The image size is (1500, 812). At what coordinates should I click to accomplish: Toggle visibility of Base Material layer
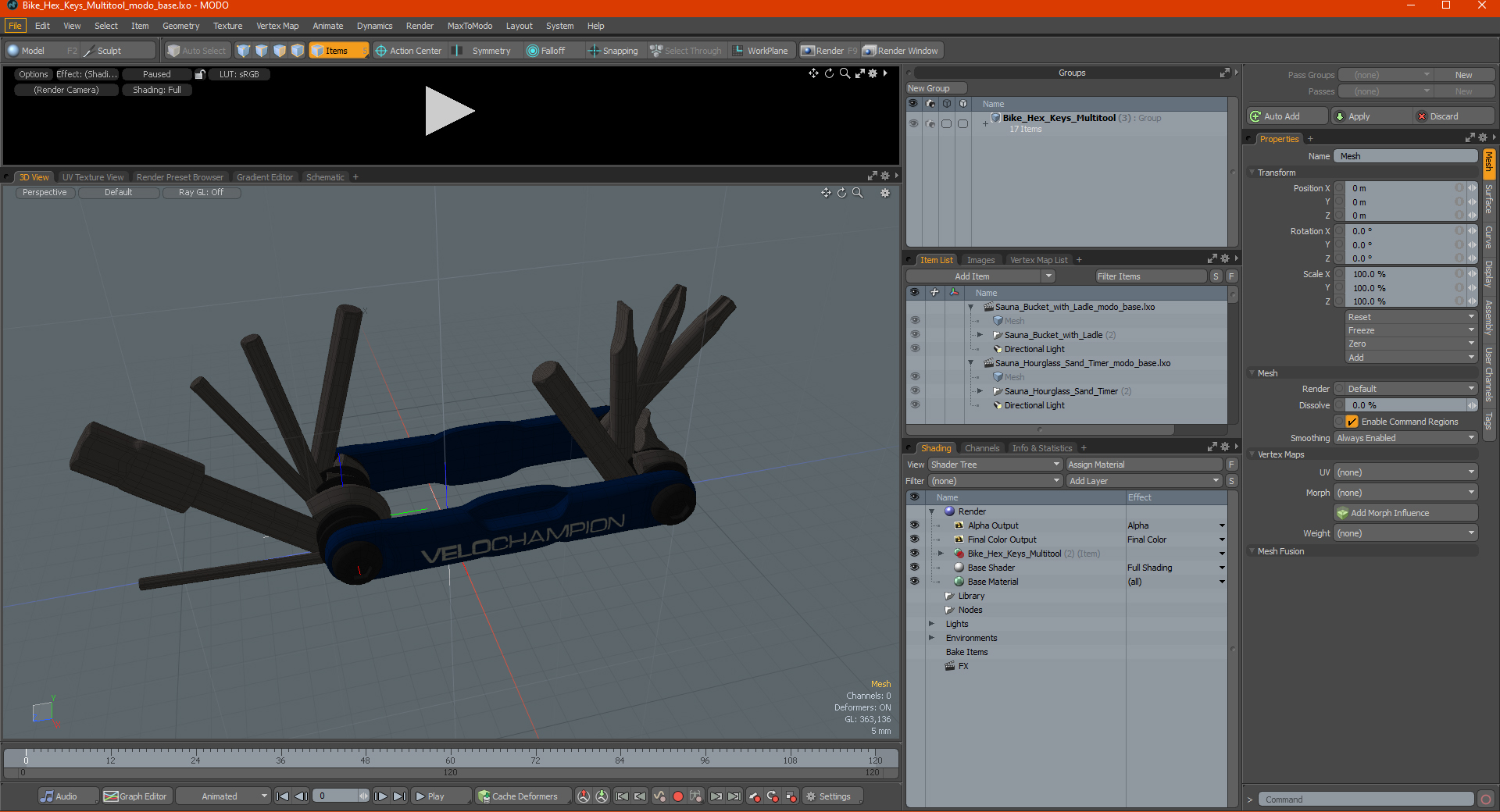pos(914,582)
